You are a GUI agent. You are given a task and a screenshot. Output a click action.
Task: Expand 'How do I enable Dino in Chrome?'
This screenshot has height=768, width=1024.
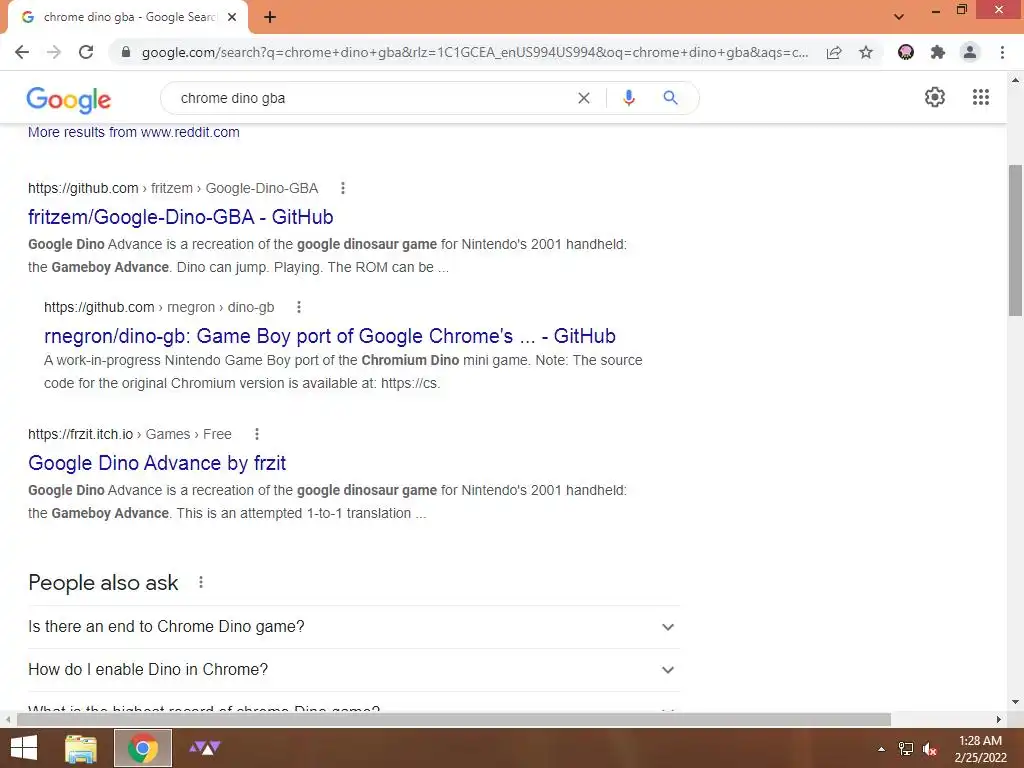(x=354, y=670)
